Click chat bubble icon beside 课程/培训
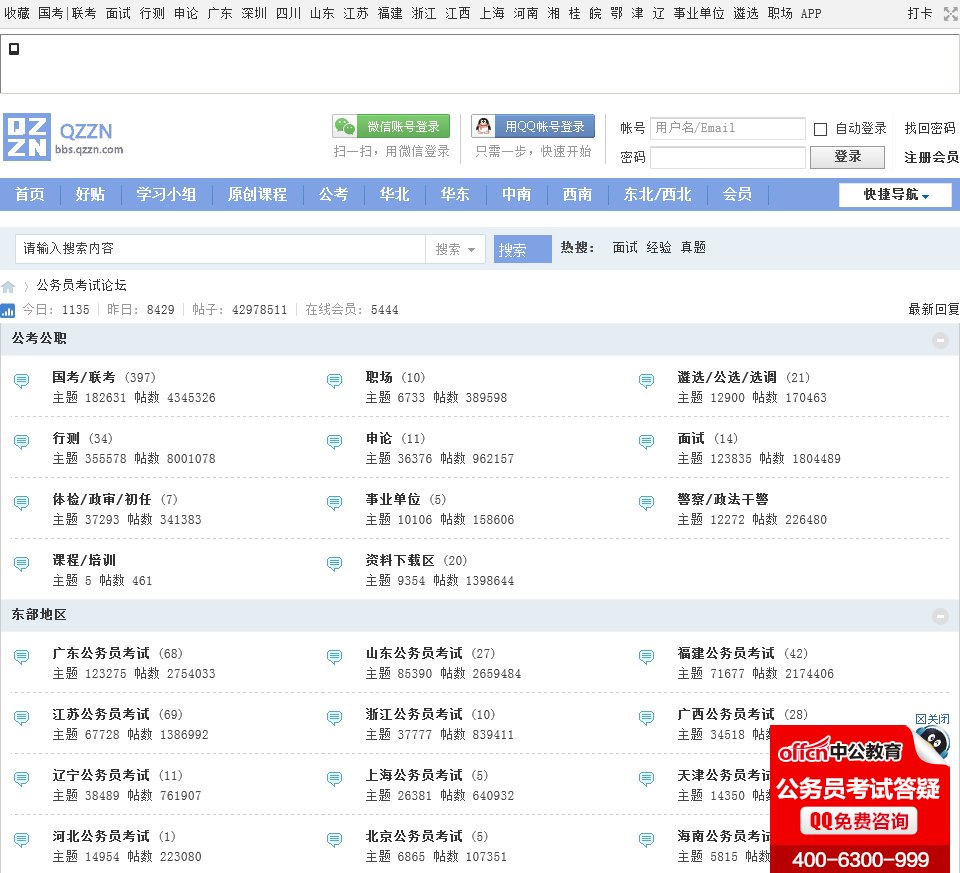The height and width of the screenshot is (873, 960). (21, 564)
